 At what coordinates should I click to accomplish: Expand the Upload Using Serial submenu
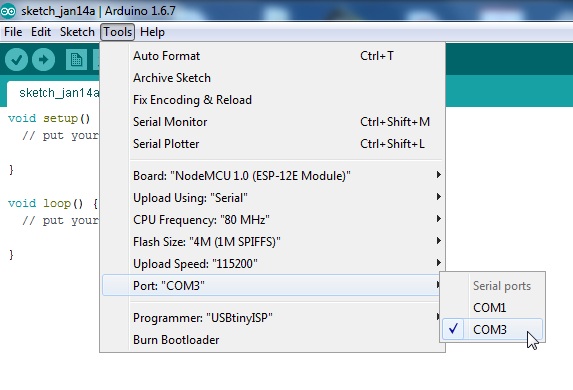(272, 198)
